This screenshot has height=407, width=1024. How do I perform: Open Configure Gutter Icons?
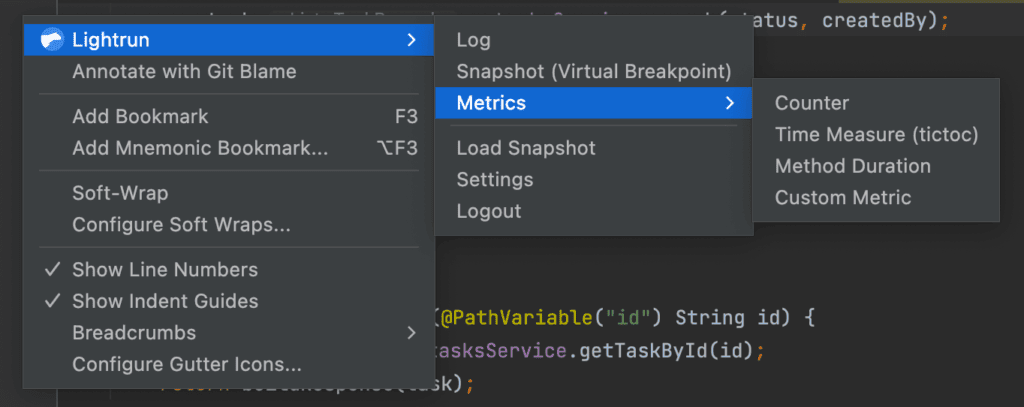coord(186,365)
